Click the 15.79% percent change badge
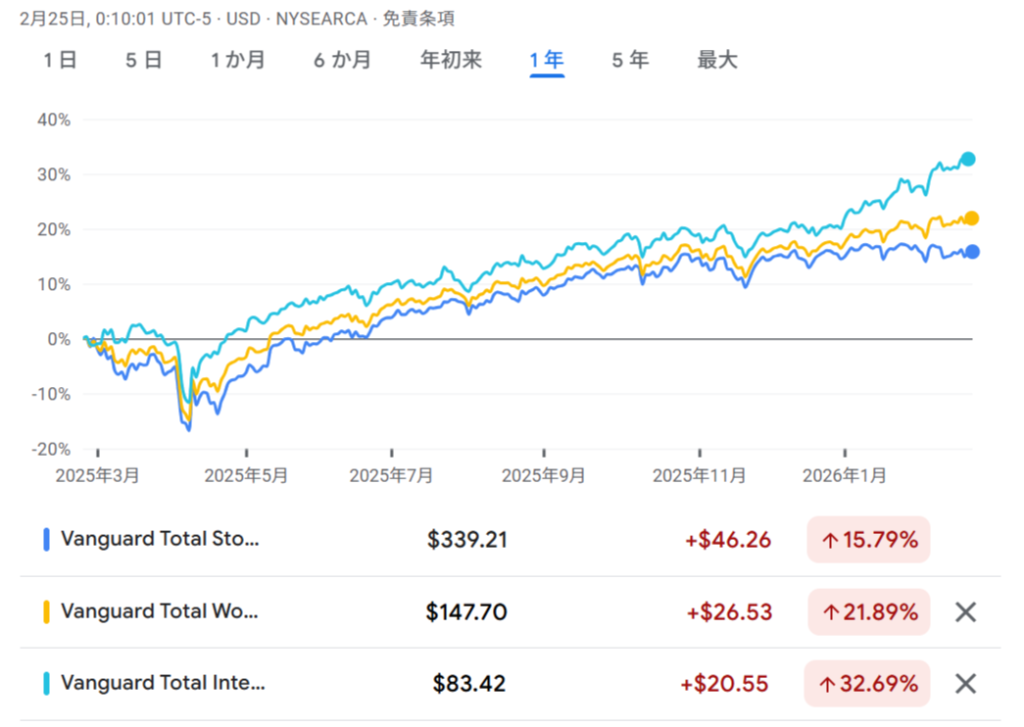 tap(868, 540)
